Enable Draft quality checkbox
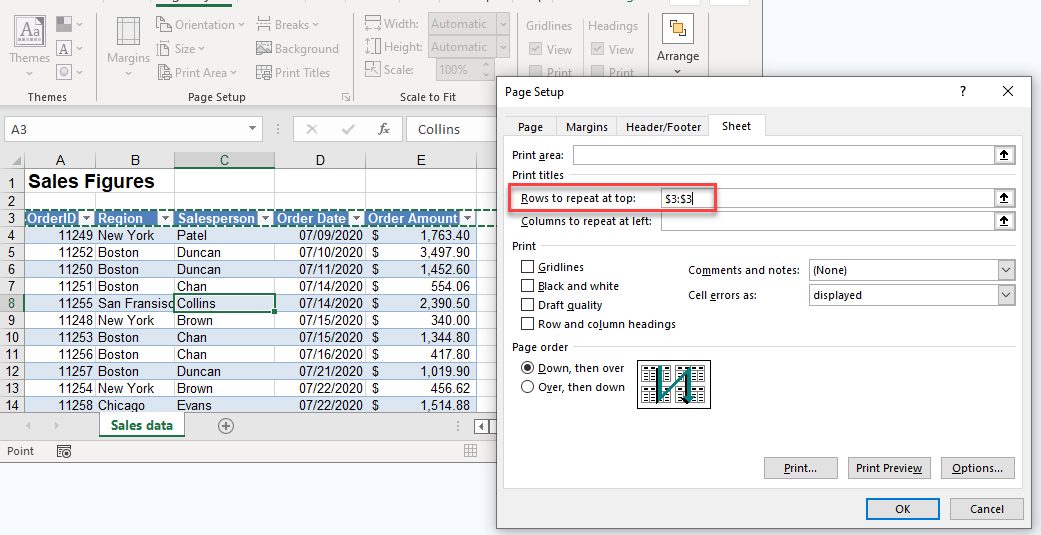1041x535 pixels. (528, 305)
